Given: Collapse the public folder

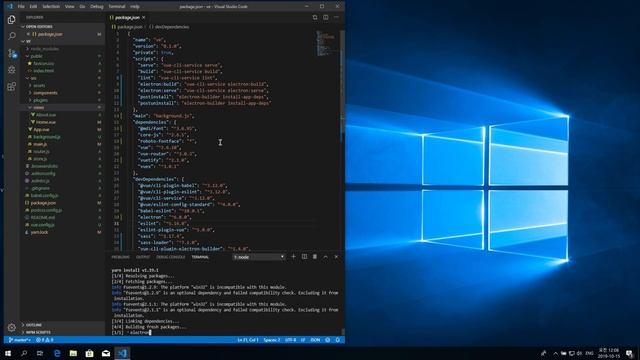Looking at the screenshot, I should click(36, 56).
